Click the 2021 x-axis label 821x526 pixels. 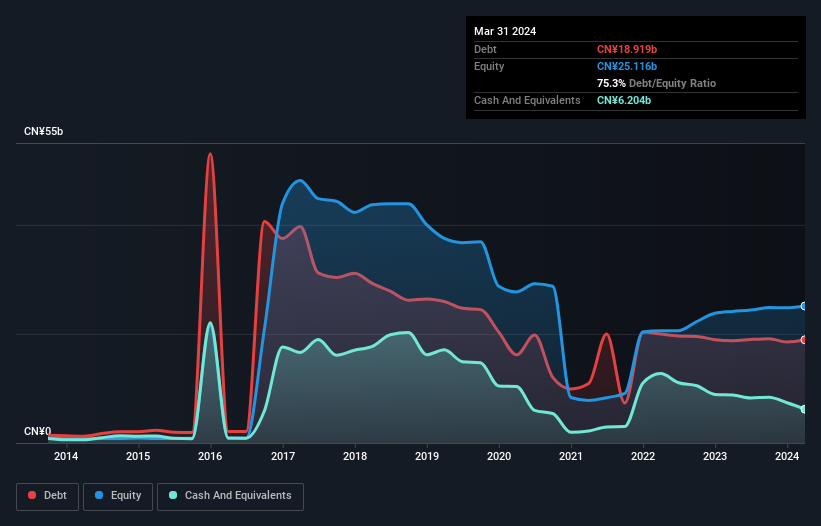571,456
